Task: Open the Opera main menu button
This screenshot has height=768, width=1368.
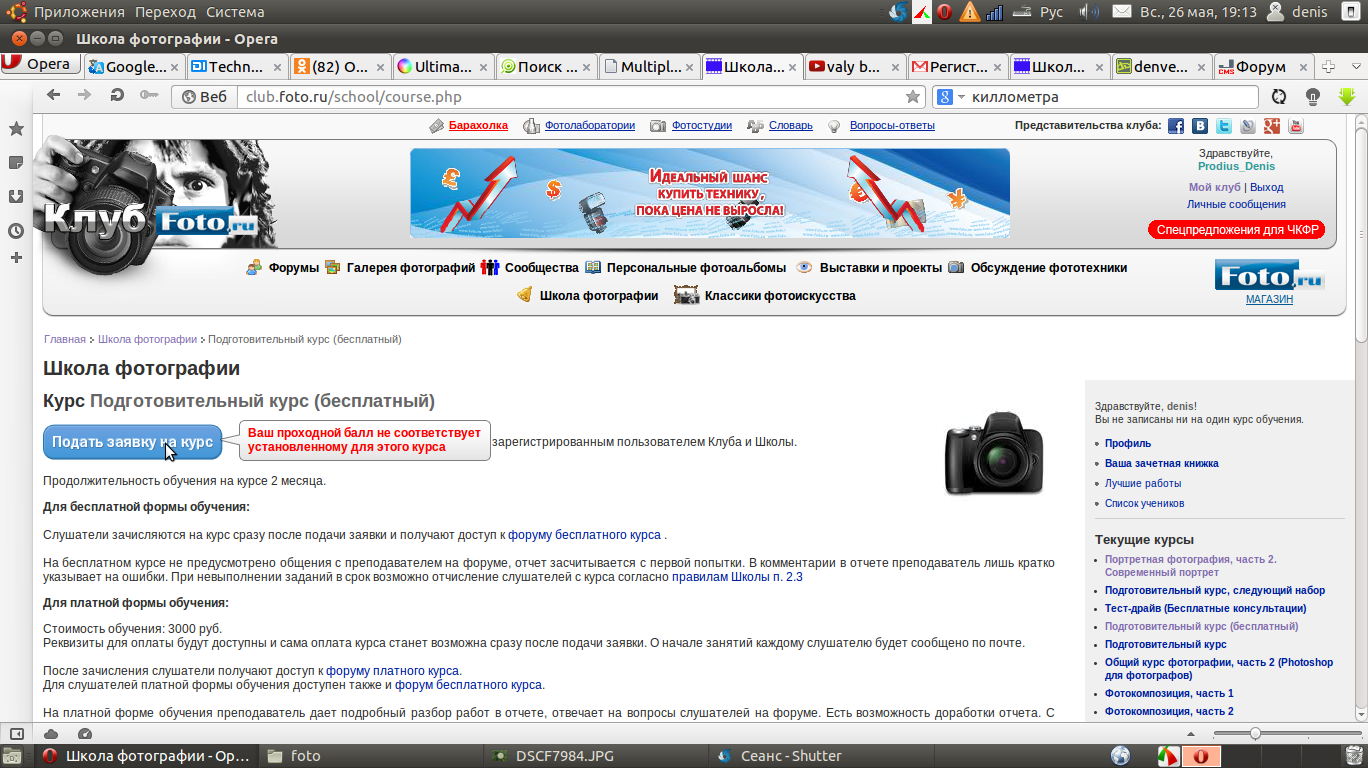Action: click(x=38, y=64)
